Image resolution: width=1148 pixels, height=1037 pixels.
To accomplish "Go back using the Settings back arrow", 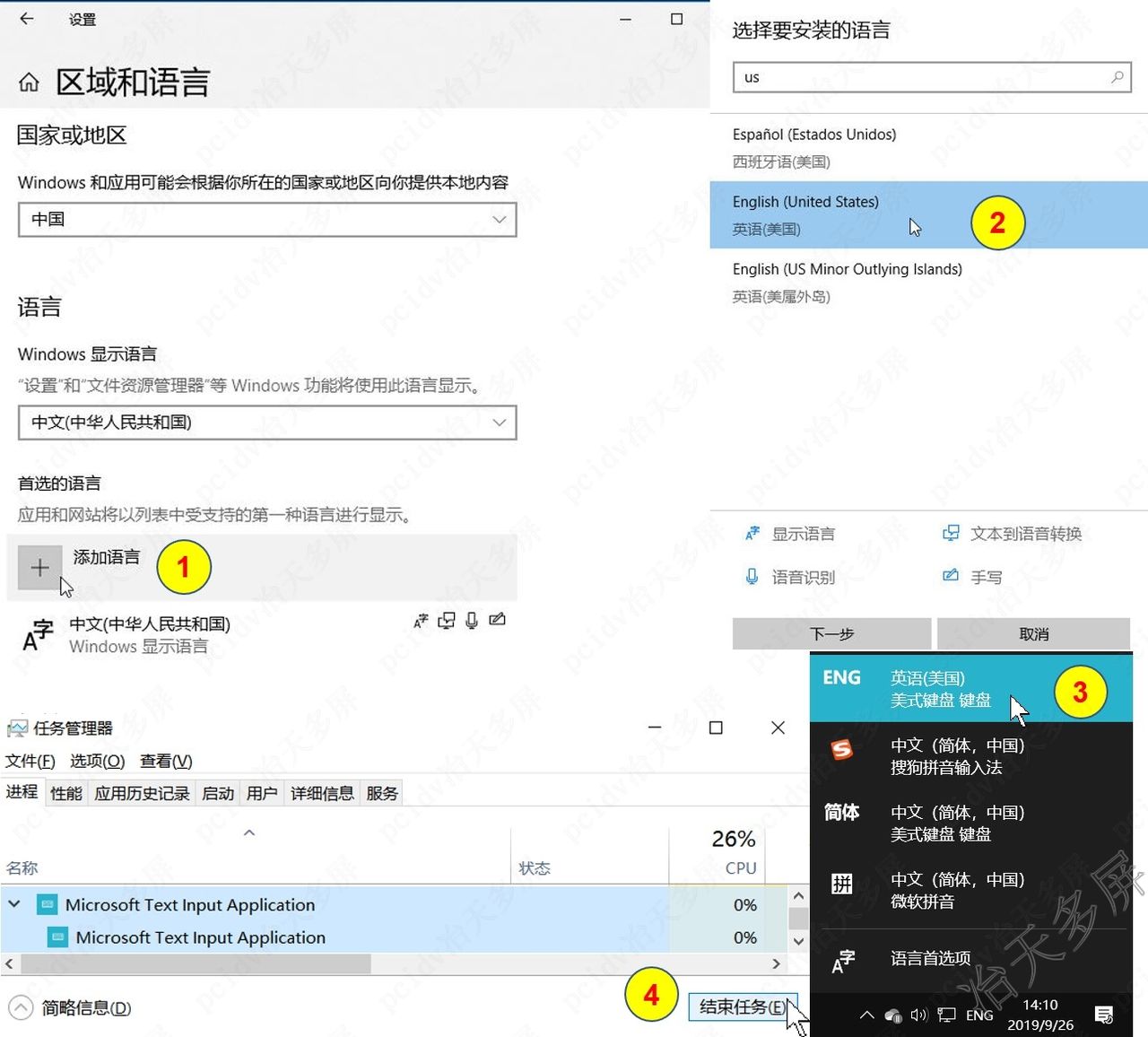I will (27, 19).
